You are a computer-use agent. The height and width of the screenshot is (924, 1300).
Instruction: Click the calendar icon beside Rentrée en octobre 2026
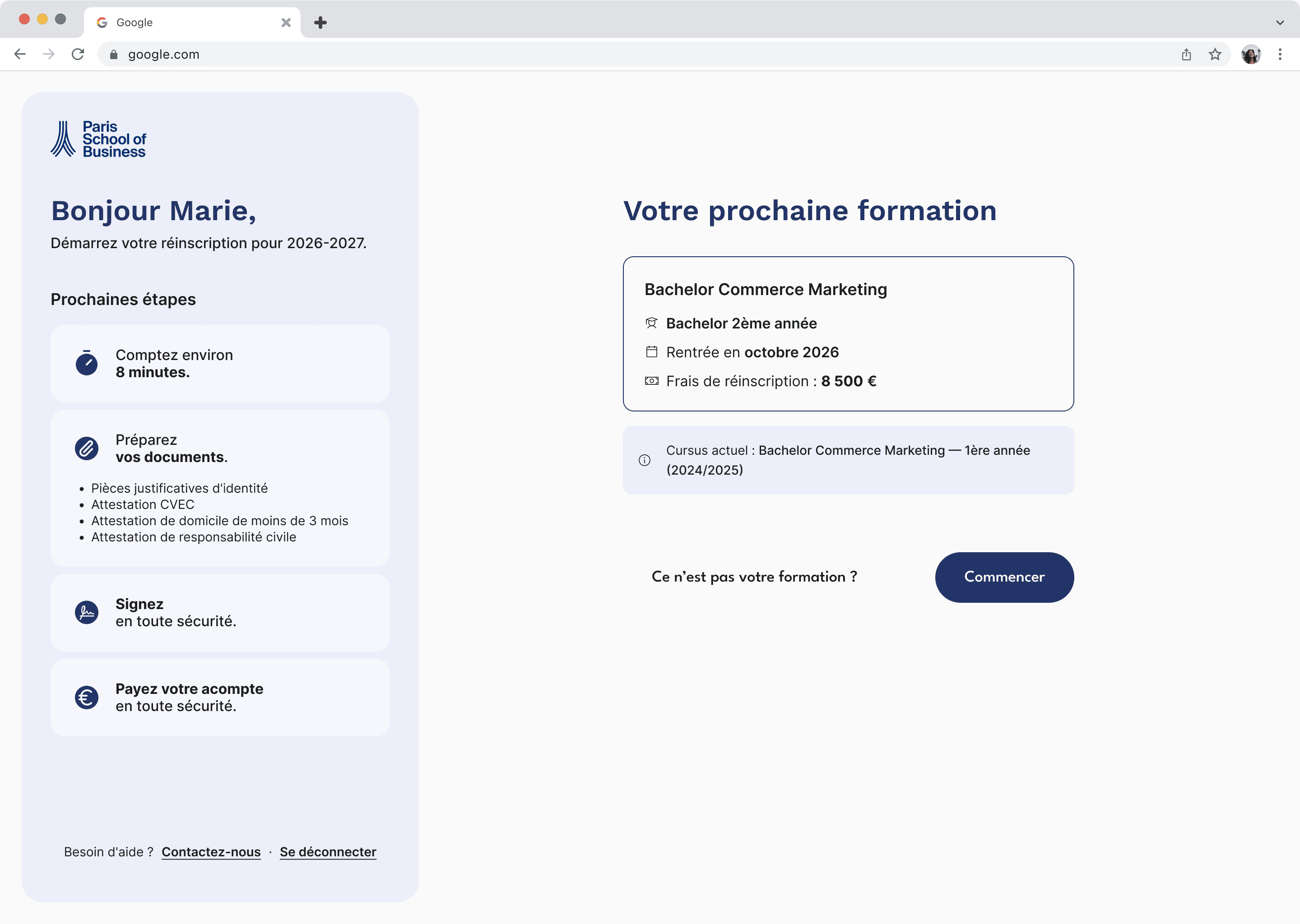click(x=652, y=352)
